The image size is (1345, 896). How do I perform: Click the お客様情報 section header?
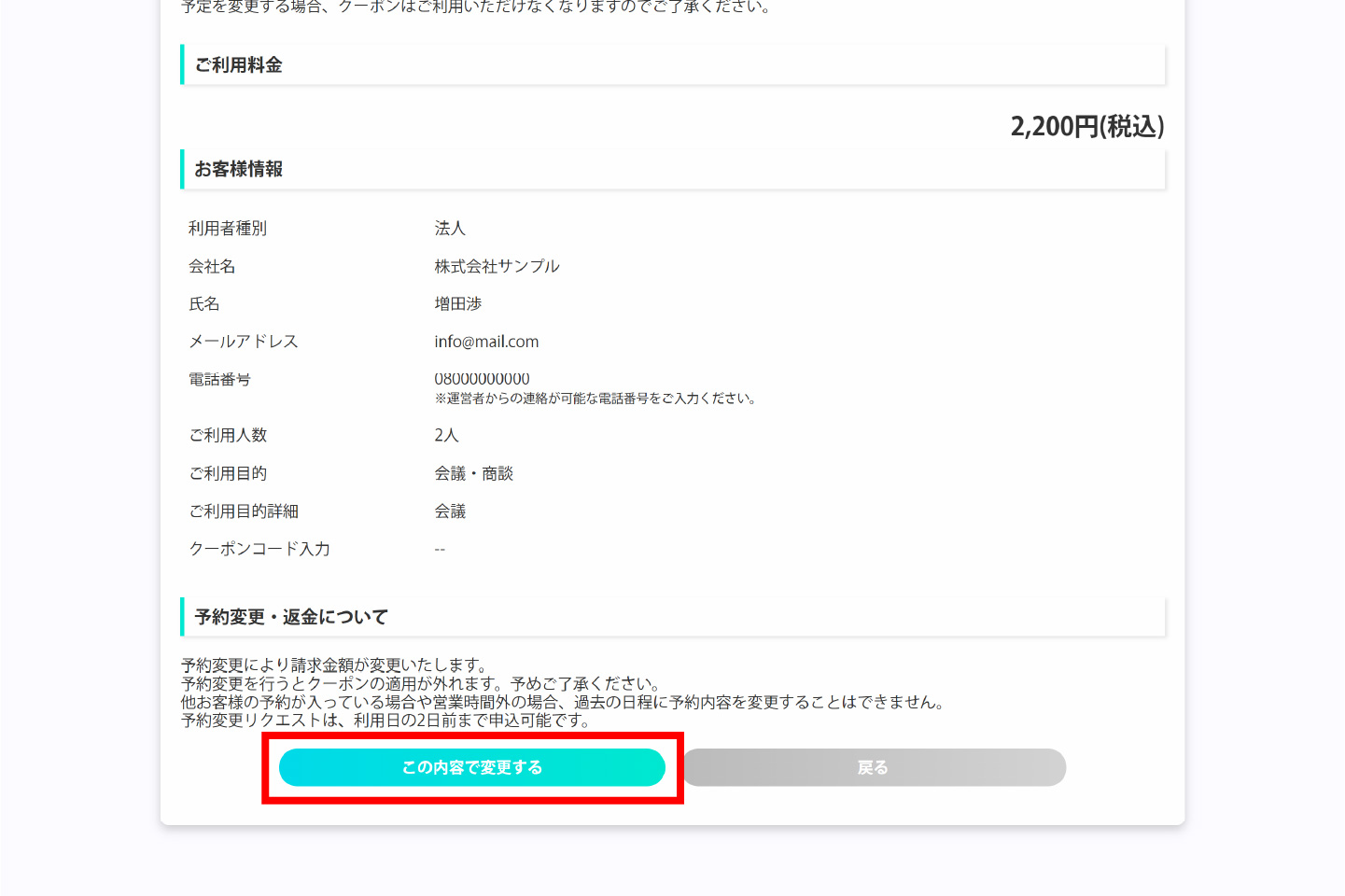pyautogui.click(x=238, y=170)
